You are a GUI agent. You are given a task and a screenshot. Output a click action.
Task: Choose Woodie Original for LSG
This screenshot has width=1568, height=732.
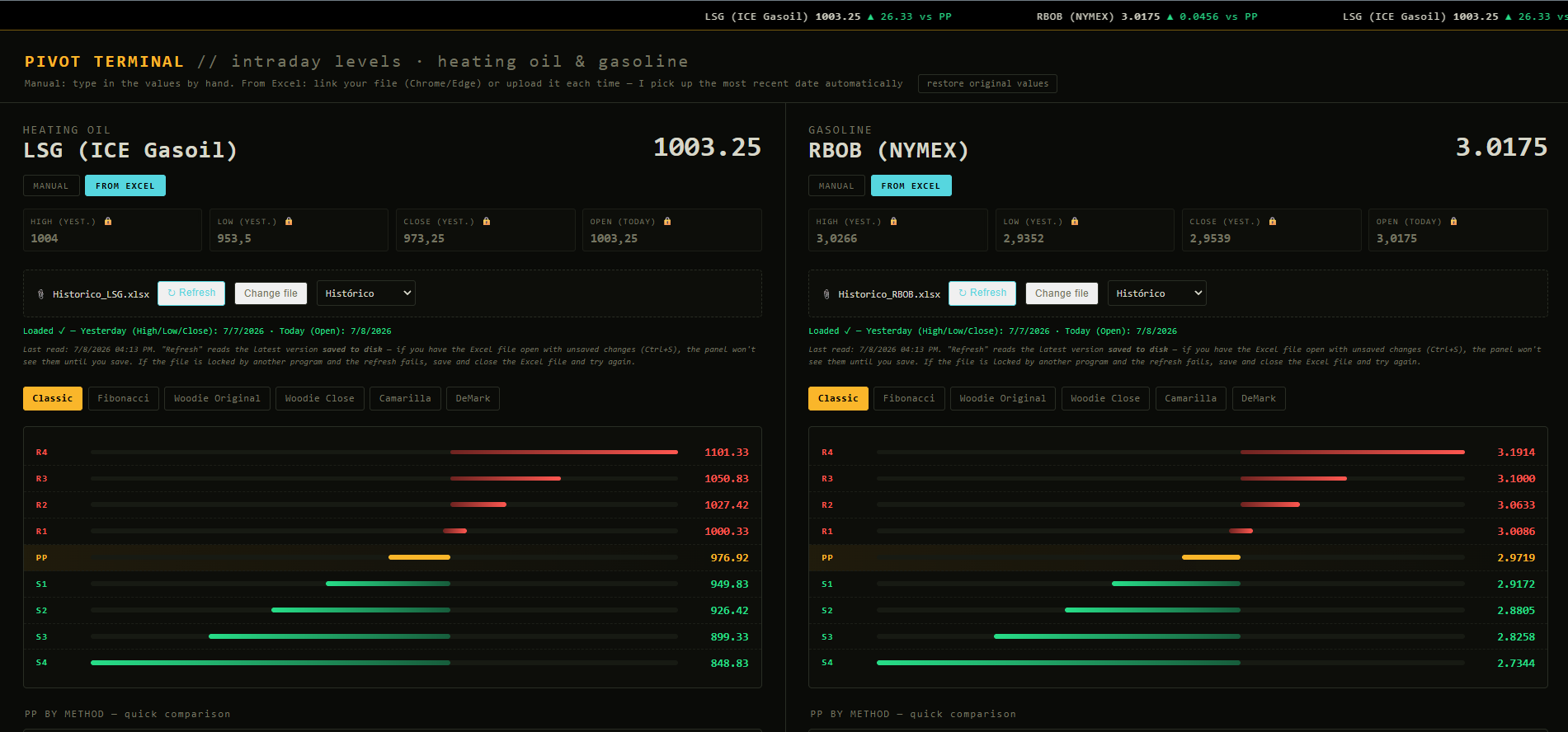tap(217, 398)
